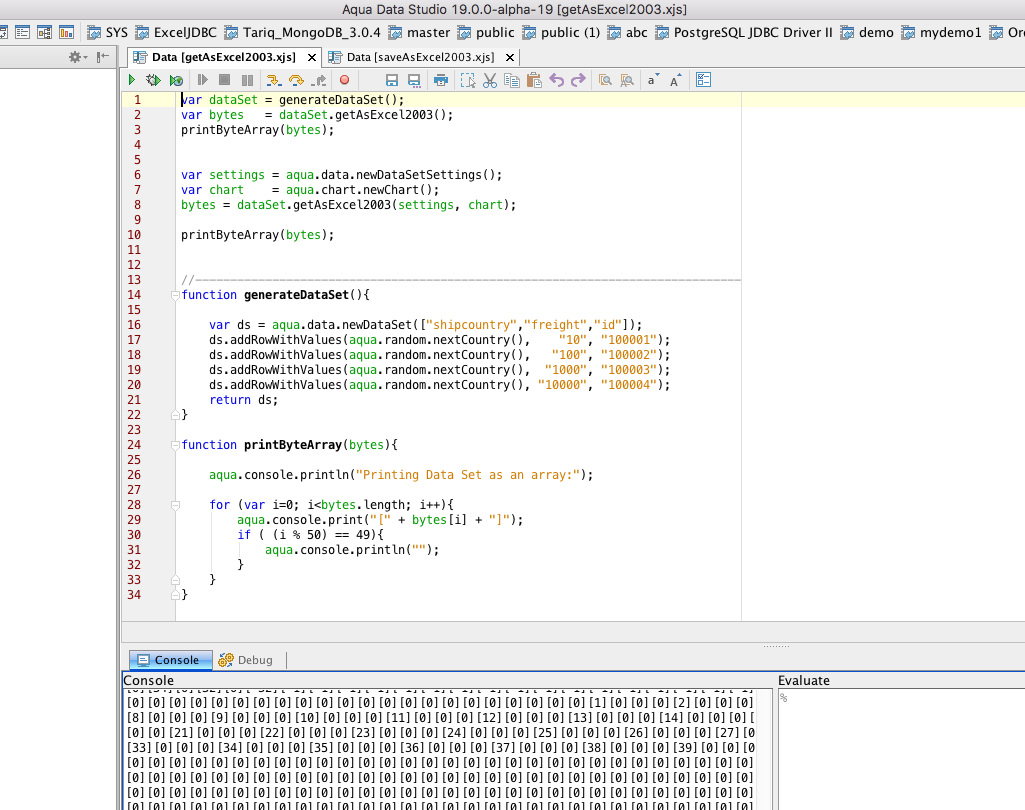The height and width of the screenshot is (810, 1025).
Task: Start the script in debug mode
Action: click(153, 80)
